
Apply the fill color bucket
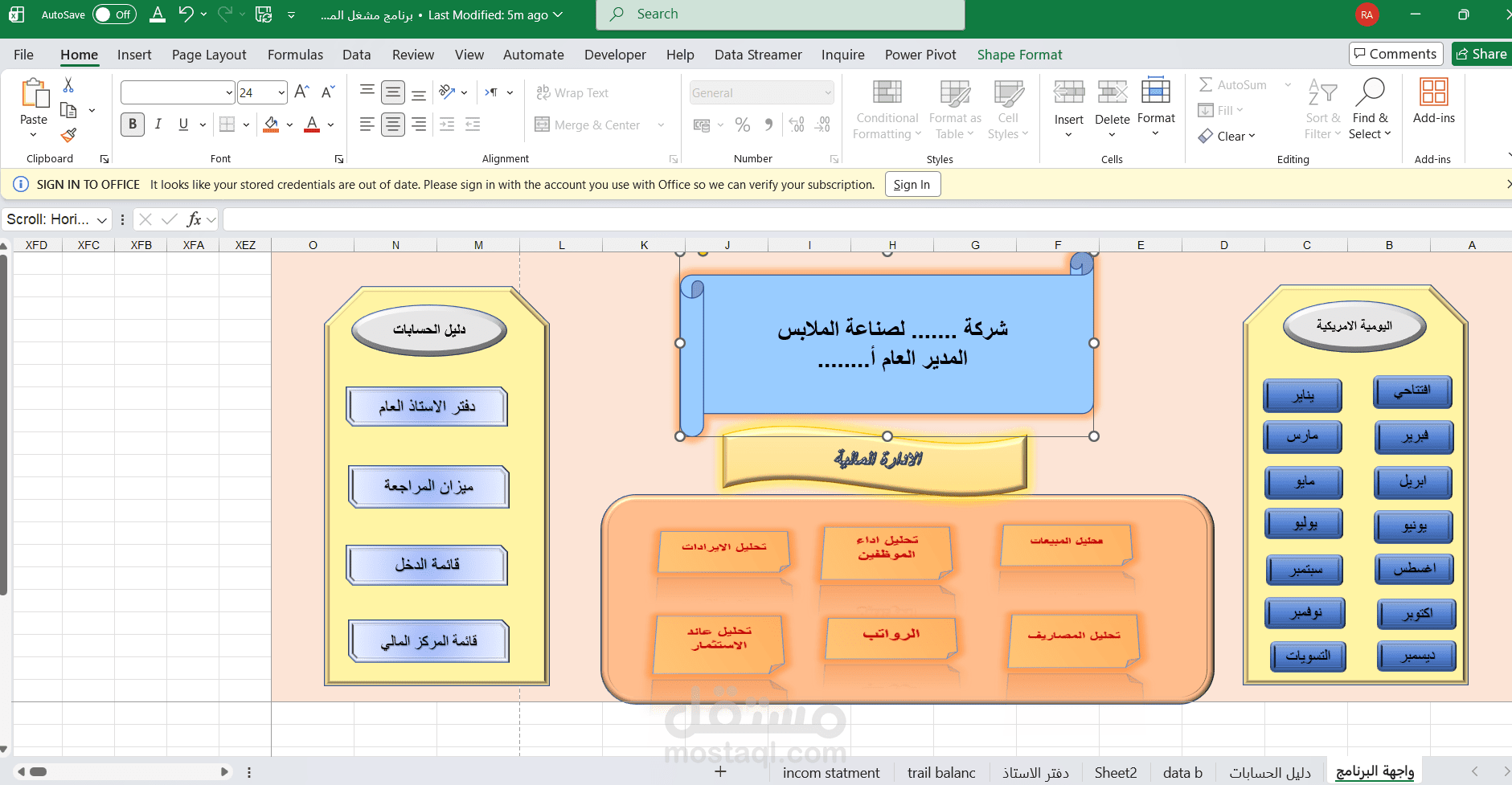pyautogui.click(x=272, y=124)
